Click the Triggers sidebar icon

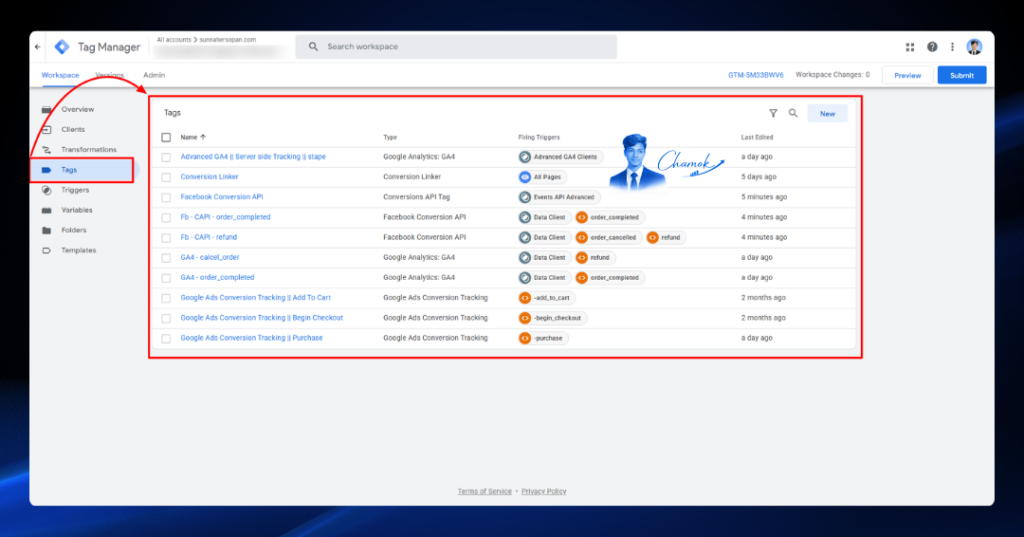46,190
